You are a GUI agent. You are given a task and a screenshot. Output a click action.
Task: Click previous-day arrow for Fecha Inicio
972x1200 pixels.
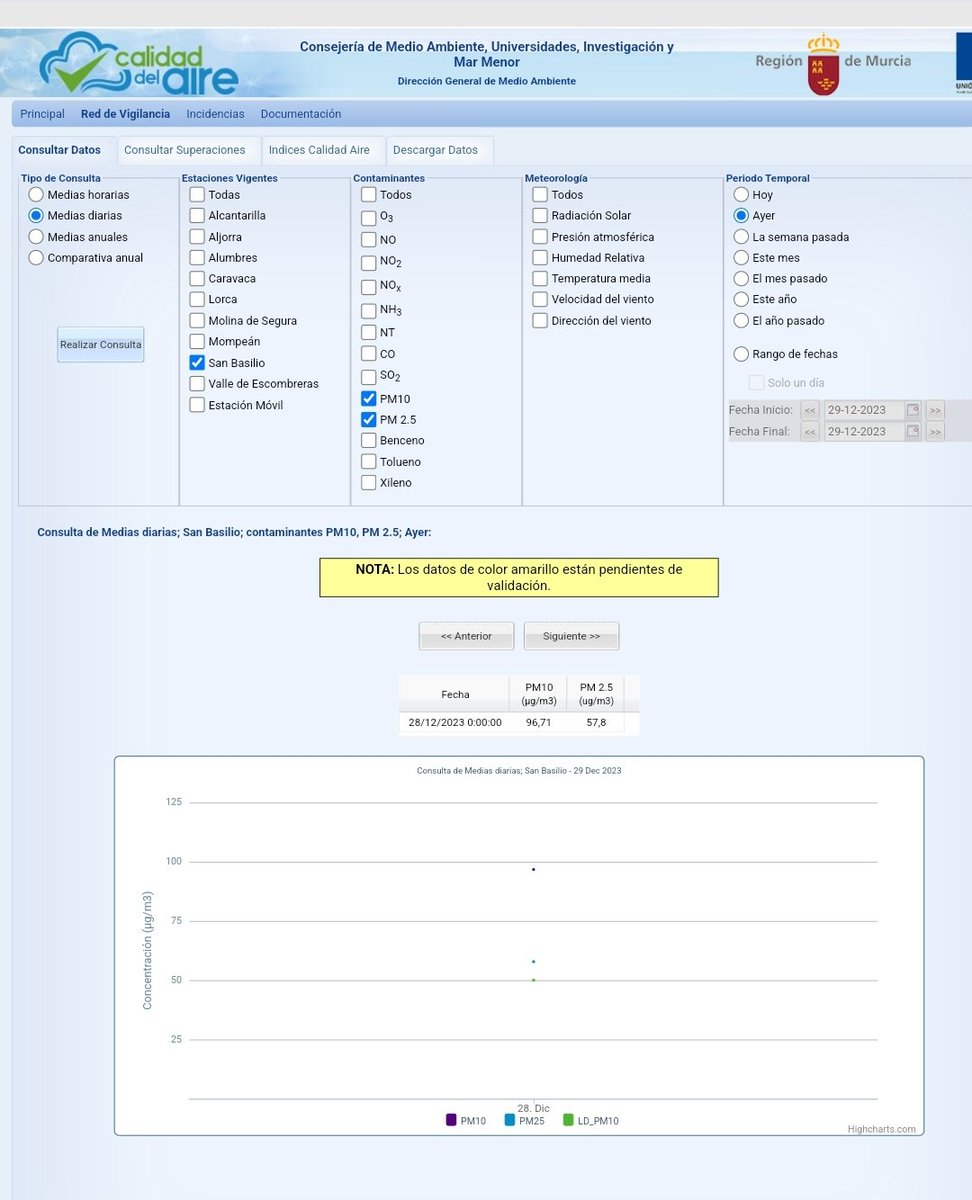click(x=810, y=410)
